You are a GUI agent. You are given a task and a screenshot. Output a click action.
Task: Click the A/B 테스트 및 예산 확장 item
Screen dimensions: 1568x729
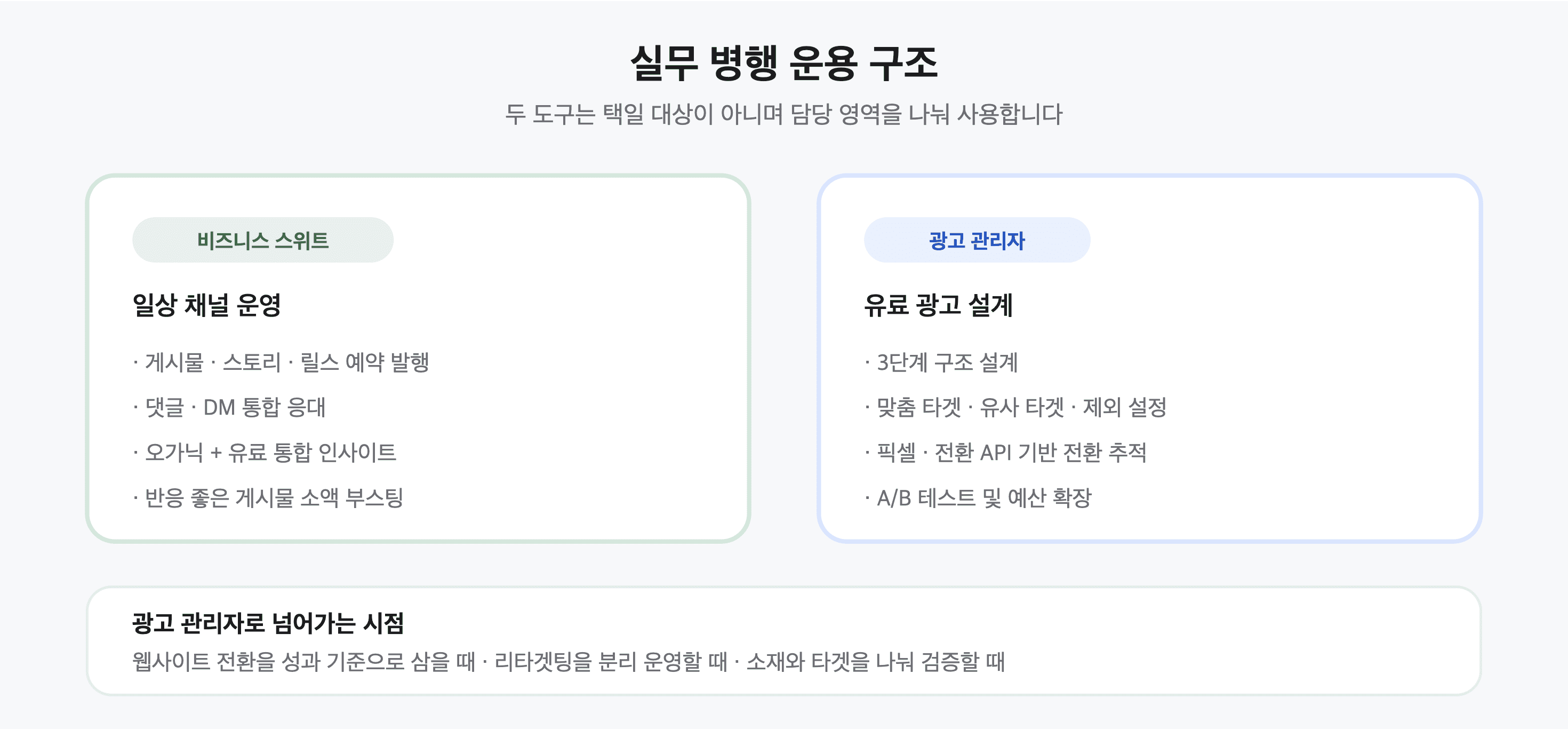pyautogui.click(x=978, y=497)
